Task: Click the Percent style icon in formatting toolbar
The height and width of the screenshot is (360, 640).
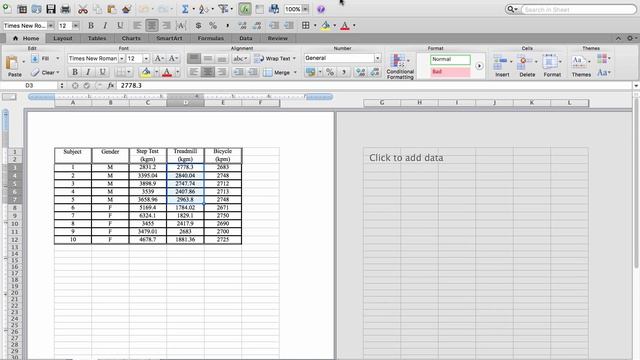Action: [213, 26]
